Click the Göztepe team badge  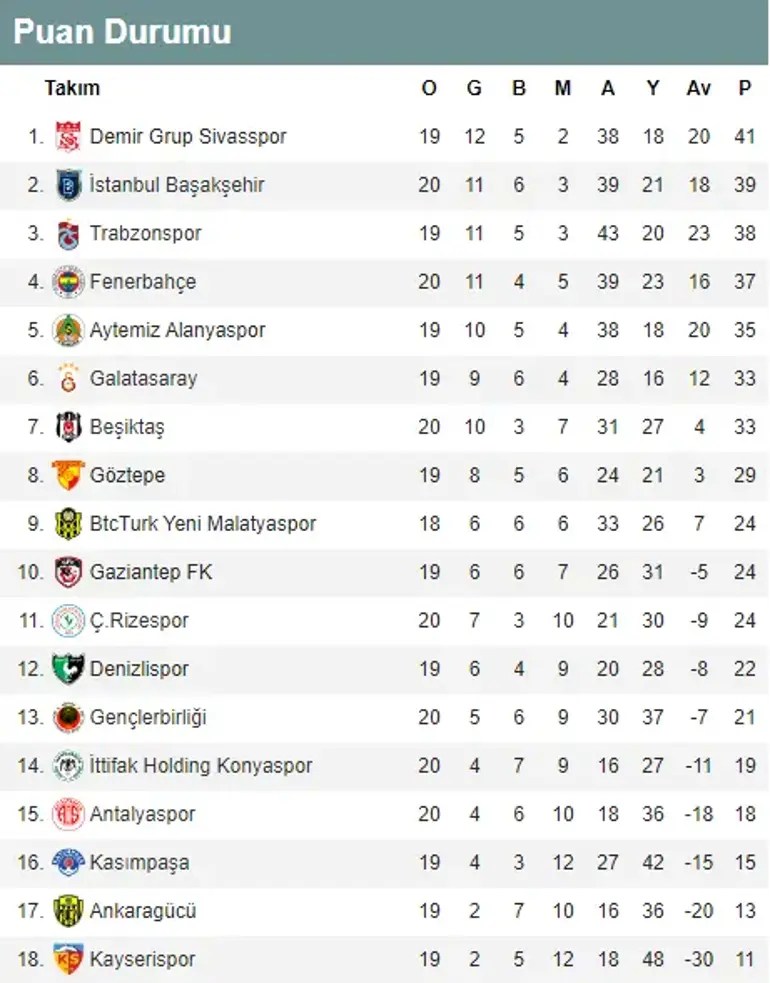[x=68, y=475]
